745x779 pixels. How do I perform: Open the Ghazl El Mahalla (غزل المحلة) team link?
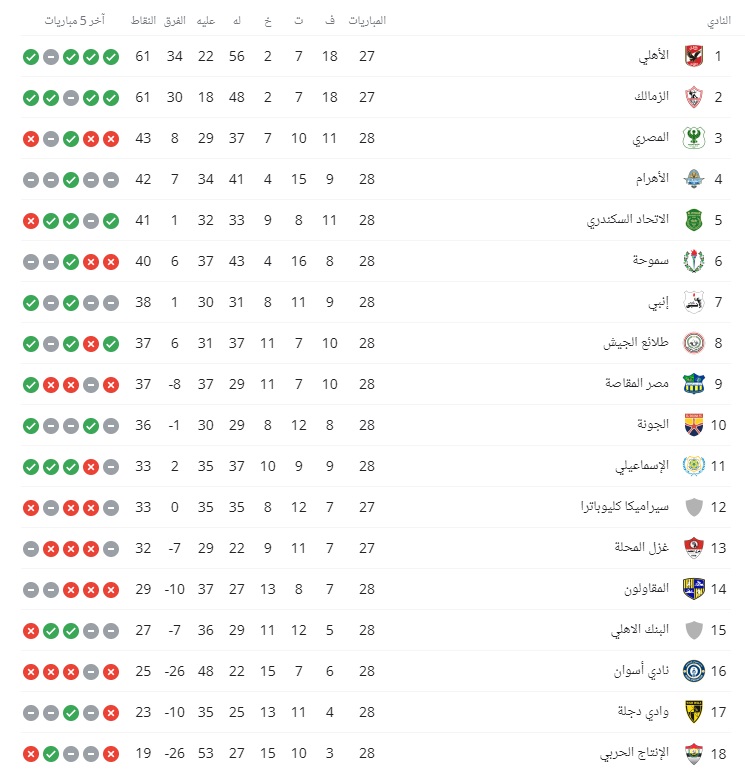click(x=643, y=548)
